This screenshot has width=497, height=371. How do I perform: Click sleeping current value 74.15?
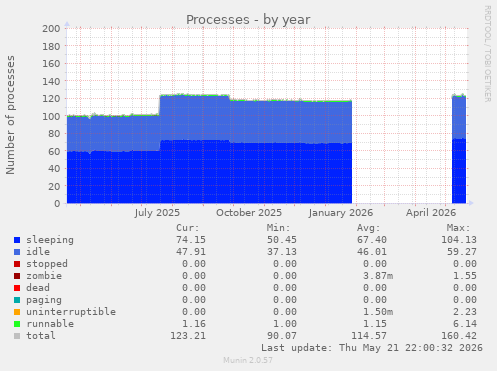click(x=191, y=240)
